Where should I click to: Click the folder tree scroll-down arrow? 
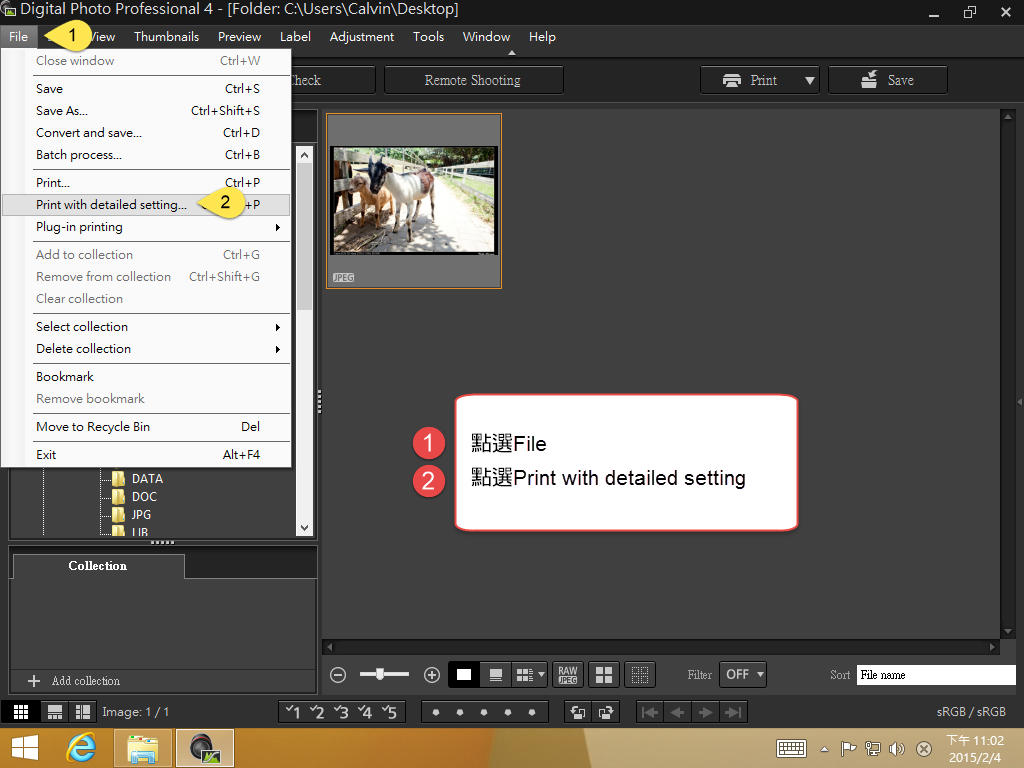[304, 527]
